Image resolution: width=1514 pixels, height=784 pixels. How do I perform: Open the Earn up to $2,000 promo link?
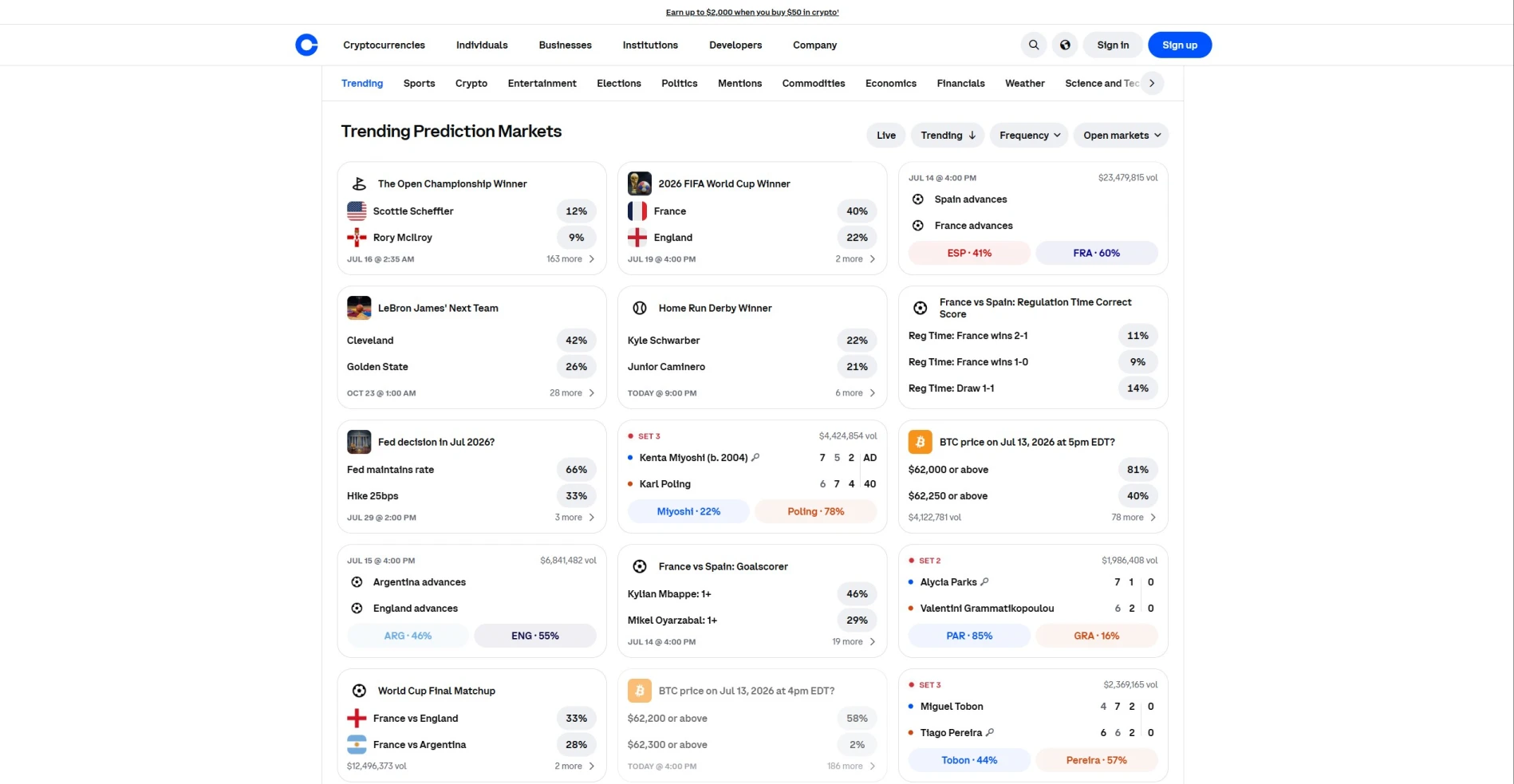coord(752,12)
